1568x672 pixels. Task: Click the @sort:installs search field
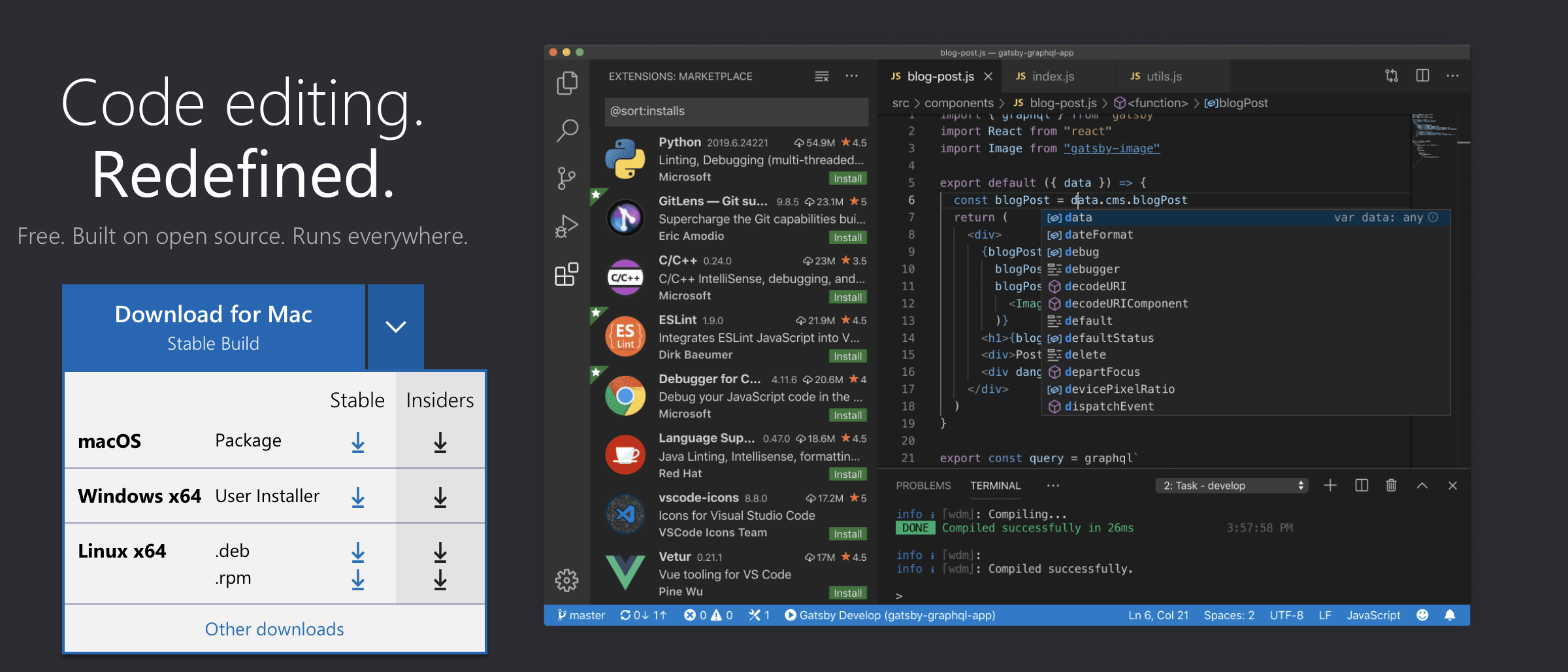pos(736,111)
